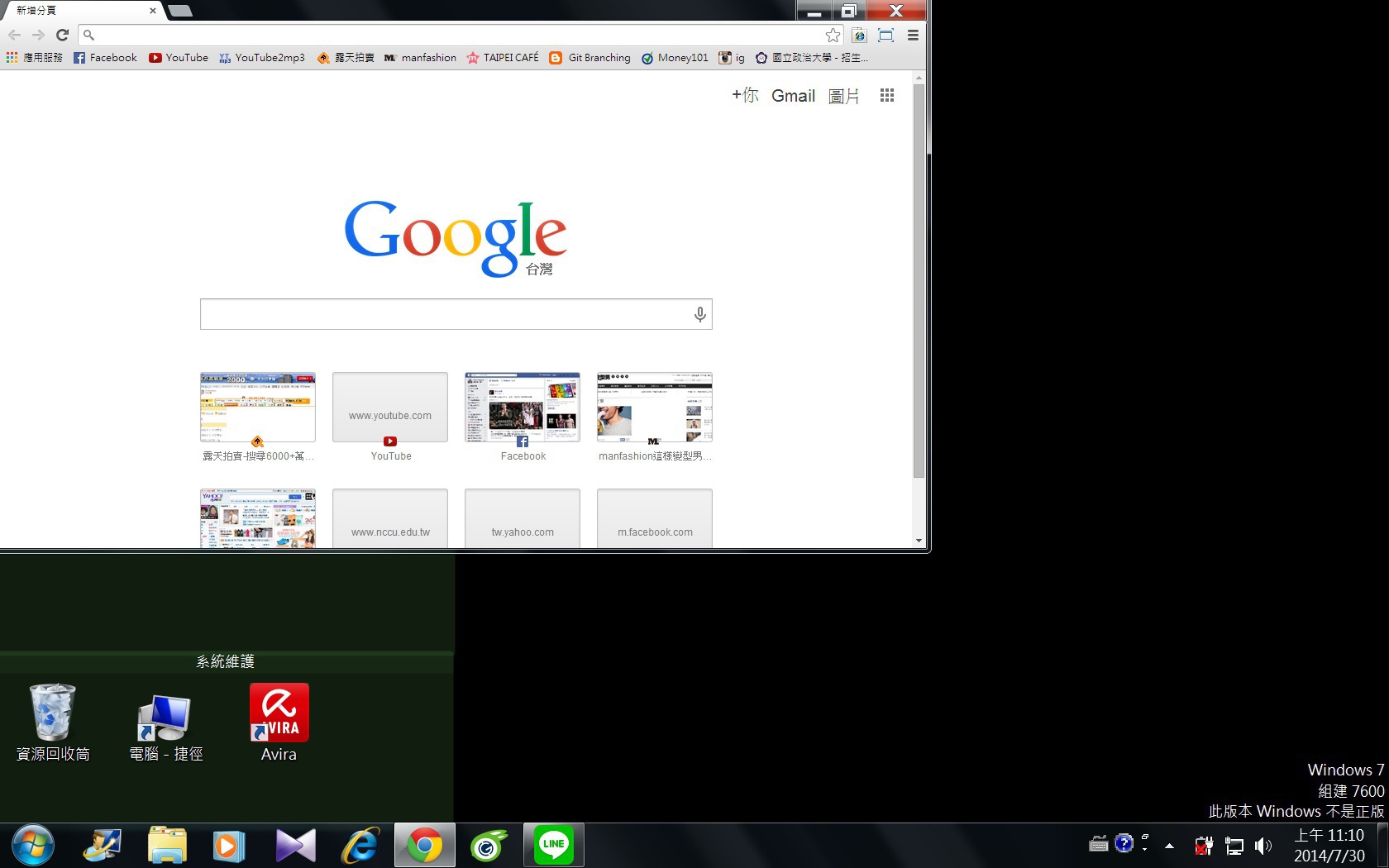Open the tw.yahoo.com thumbnail
The image size is (1389, 868).
coord(523,518)
